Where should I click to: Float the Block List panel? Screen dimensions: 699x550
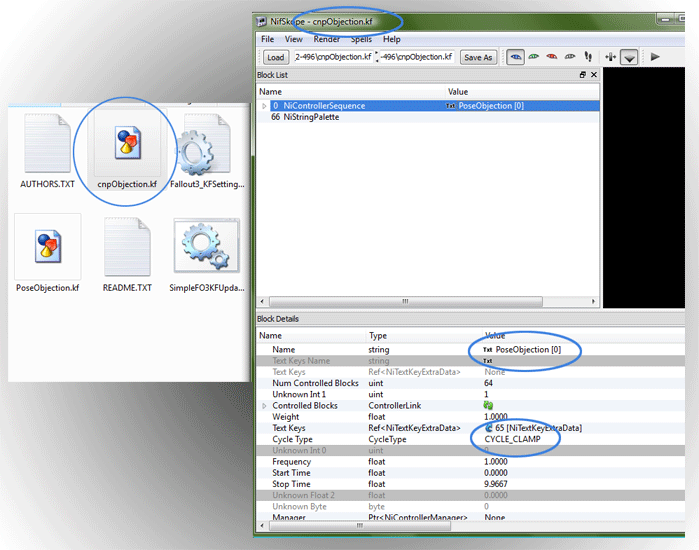click(582, 75)
